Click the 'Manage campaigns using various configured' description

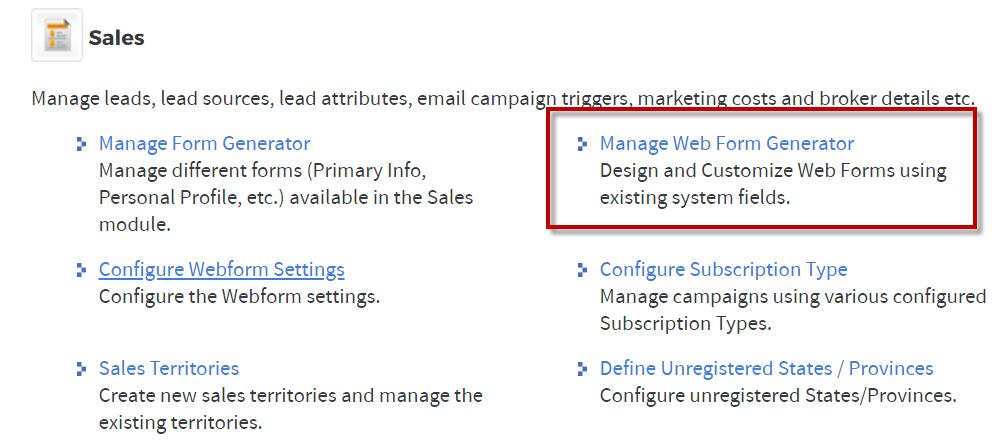click(x=793, y=311)
